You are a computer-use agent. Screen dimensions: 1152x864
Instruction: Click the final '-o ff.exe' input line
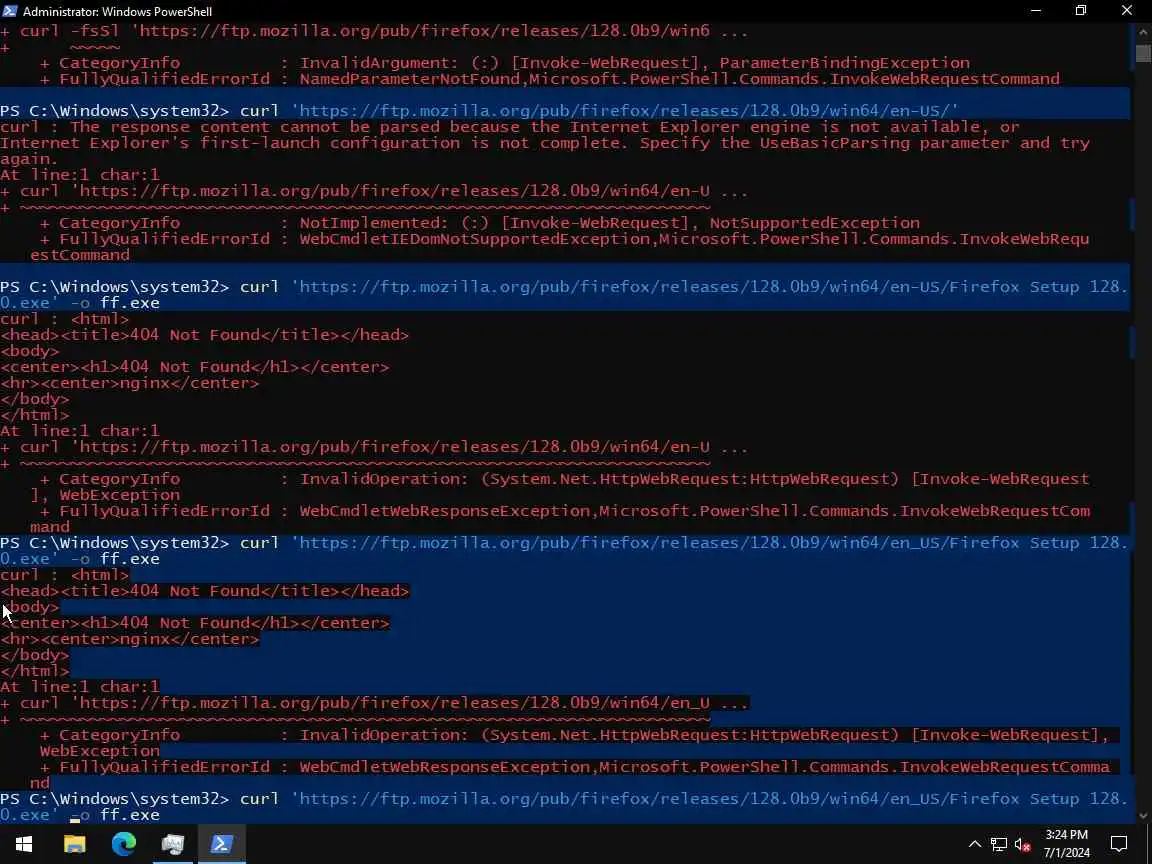(x=79, y=815)
